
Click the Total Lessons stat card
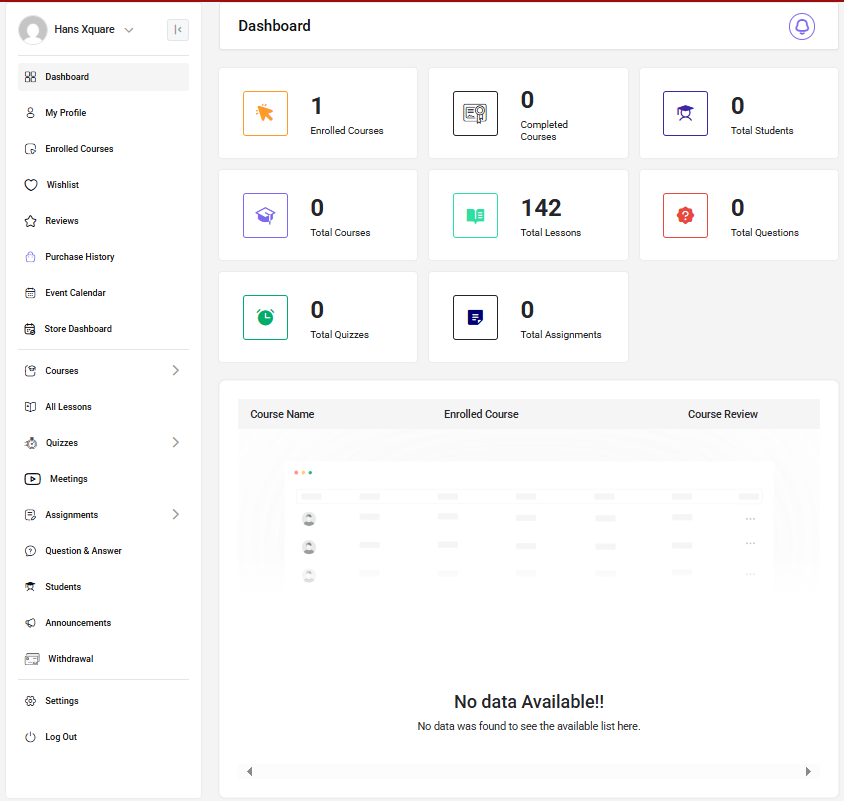pos(528,215)
